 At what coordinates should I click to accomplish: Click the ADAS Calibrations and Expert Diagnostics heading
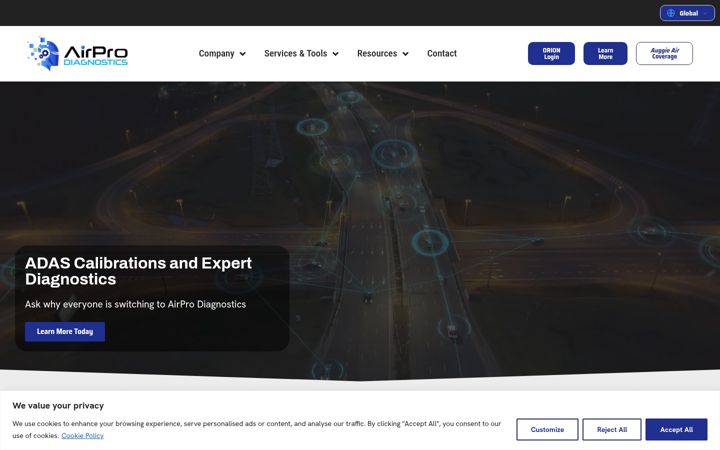pos(138,271)
